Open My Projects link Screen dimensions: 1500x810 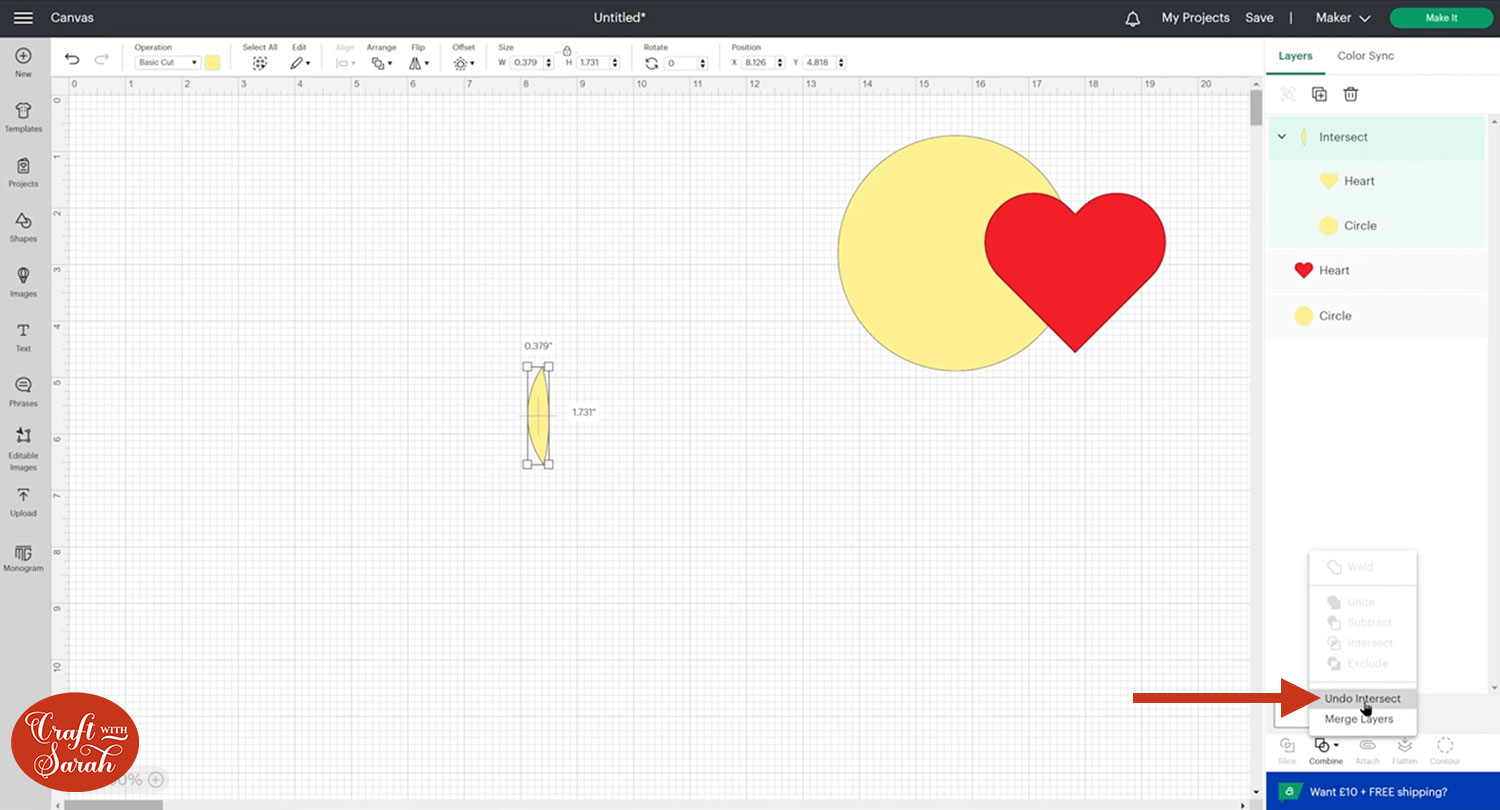1196,18
